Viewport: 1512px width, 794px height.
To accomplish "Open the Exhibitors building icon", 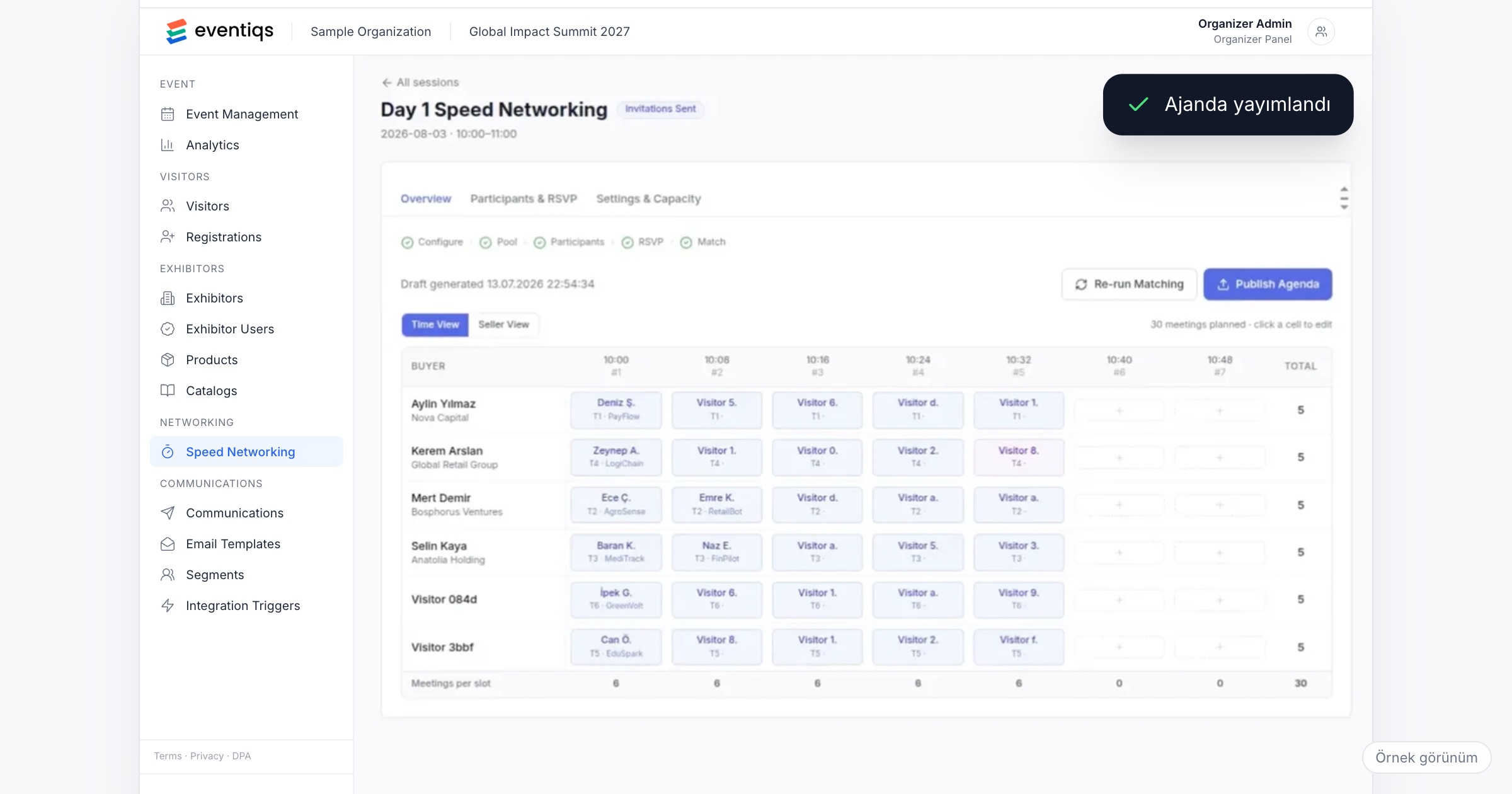I will point(168,298).
